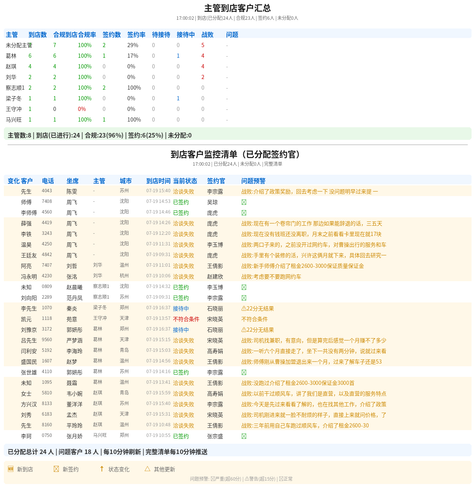The height and width of the screenshot is (500, 475).
Task: Click red 战败 count 5 in 未分配主管 row
Action: 203,45
